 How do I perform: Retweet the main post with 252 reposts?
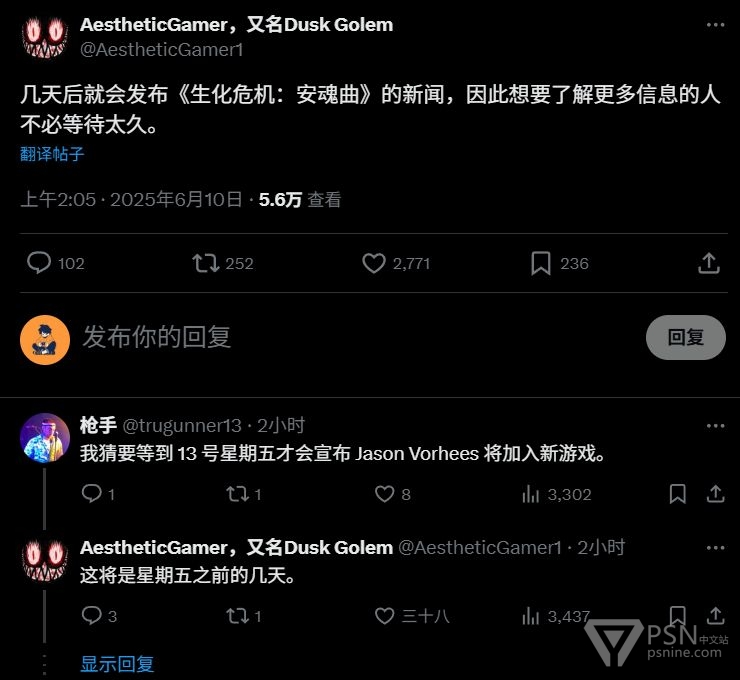coord(206,263)
